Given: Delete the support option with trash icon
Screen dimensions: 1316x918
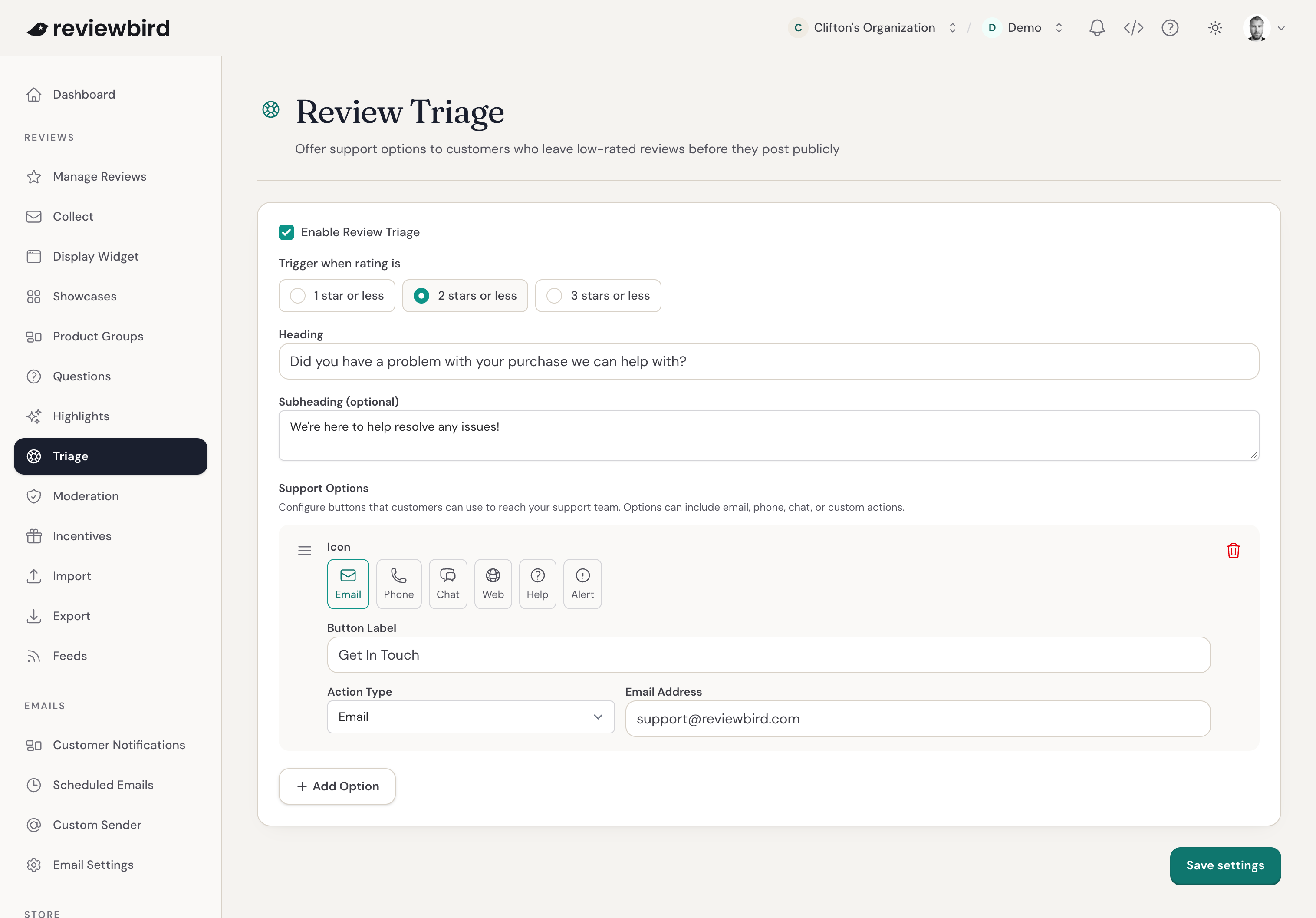Looking at the screenshot, I should [1234, 551].
